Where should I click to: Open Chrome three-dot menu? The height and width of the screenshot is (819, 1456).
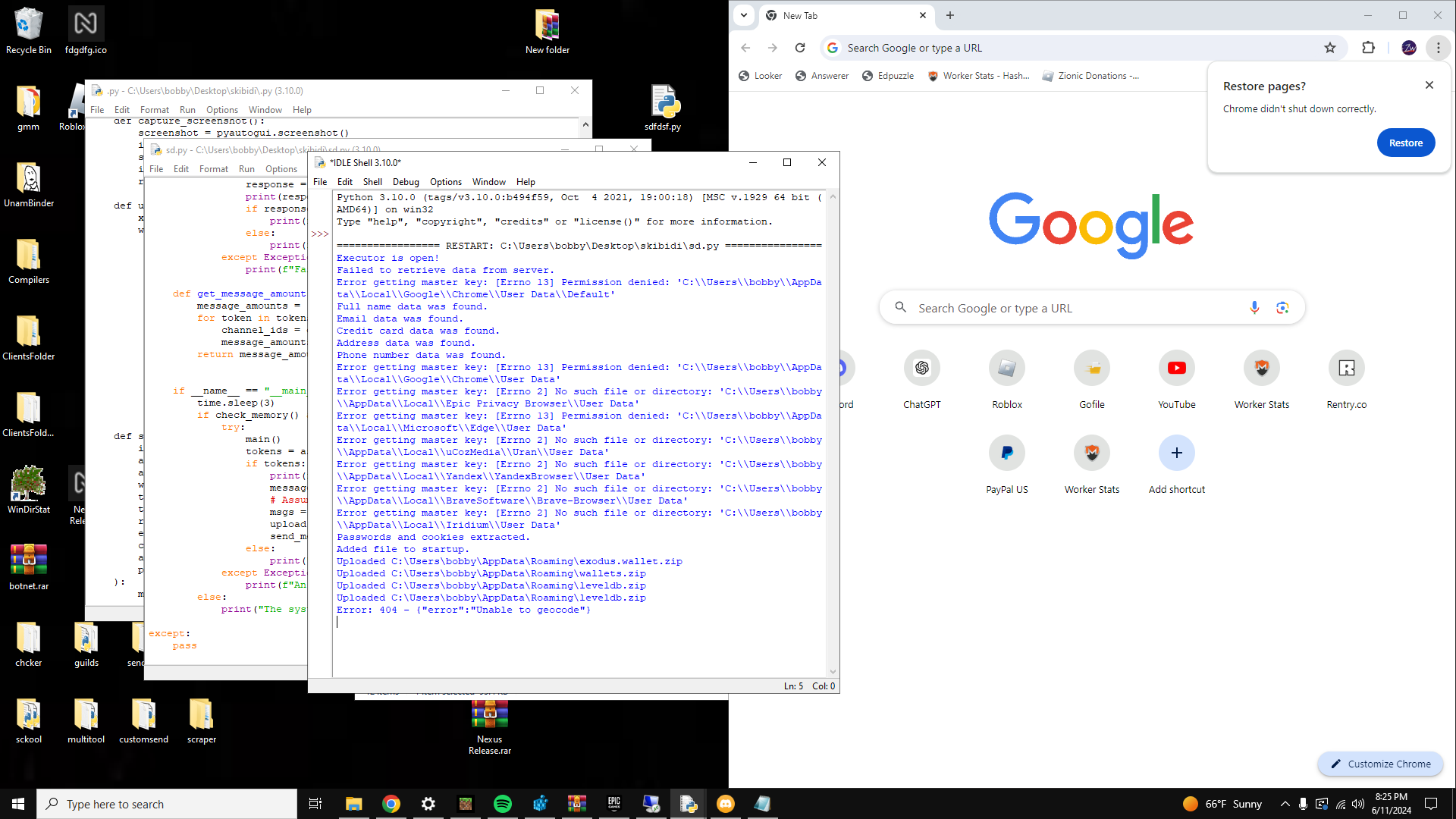(x=1438, y=48)
